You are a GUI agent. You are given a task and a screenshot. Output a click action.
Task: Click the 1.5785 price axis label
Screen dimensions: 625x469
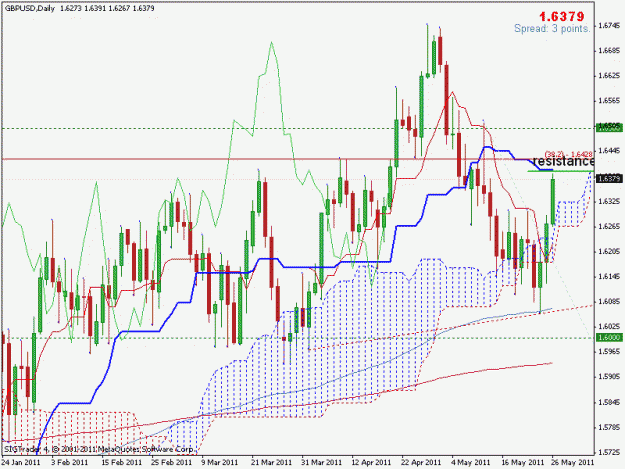pyautogui.click(x=609, y=427)
